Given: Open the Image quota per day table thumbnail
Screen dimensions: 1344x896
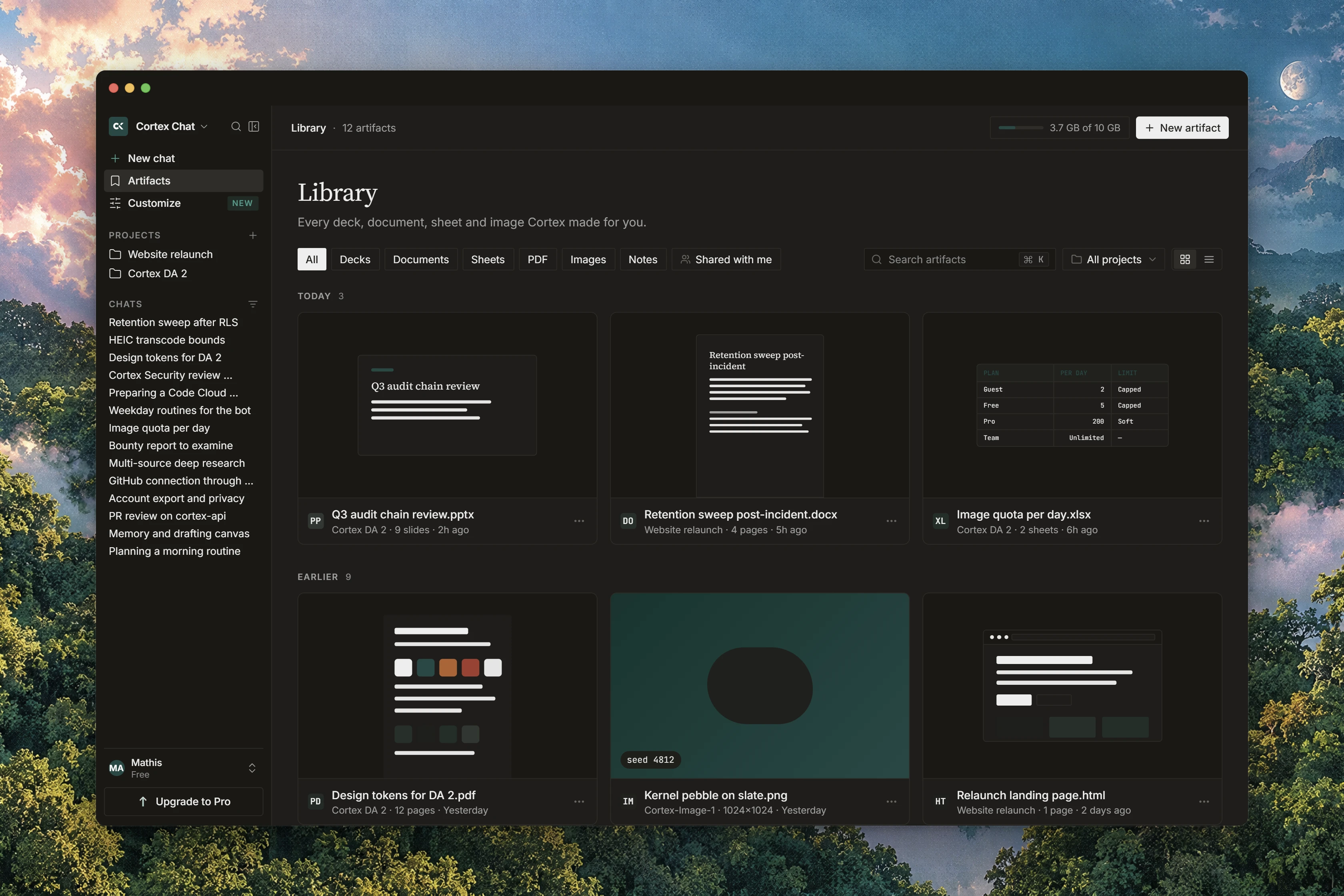Looking at the screenshot, I should [x=1072, y=405].
